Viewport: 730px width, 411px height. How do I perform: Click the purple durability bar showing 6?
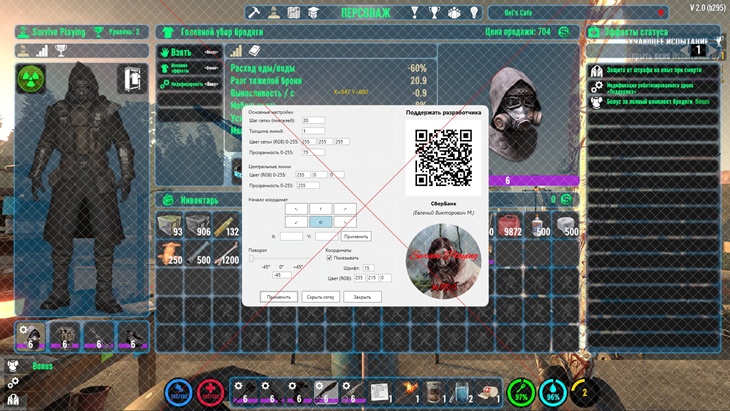[x=534, y=181]
